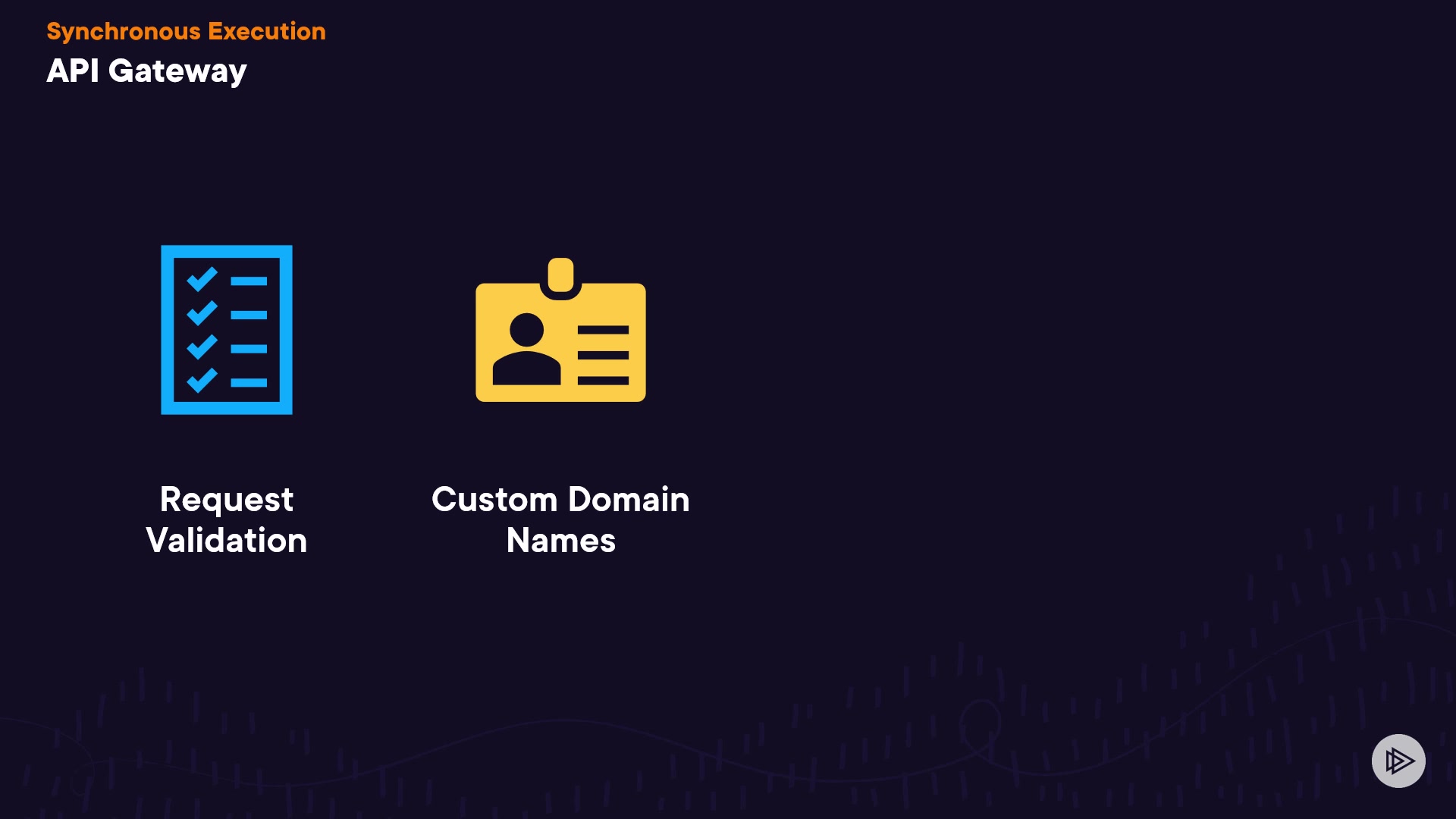Click the third checkmark in the checklist
The height and width of the screenshot is (819, 1456).
(x=202, y=347)
